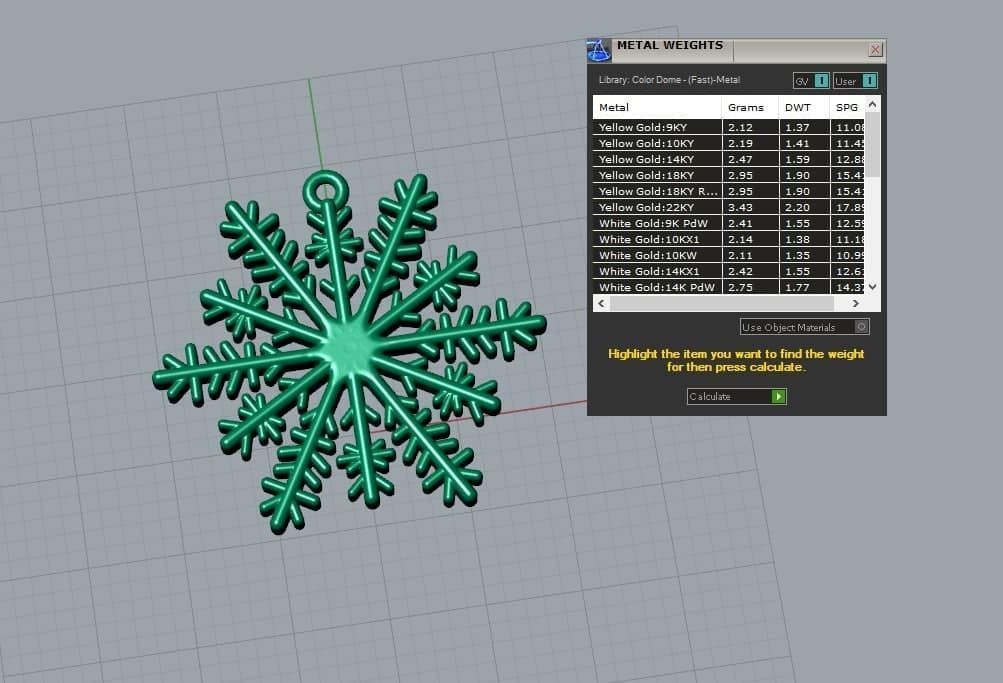
Task: Click the SPG column header
Action: [847, 107]
